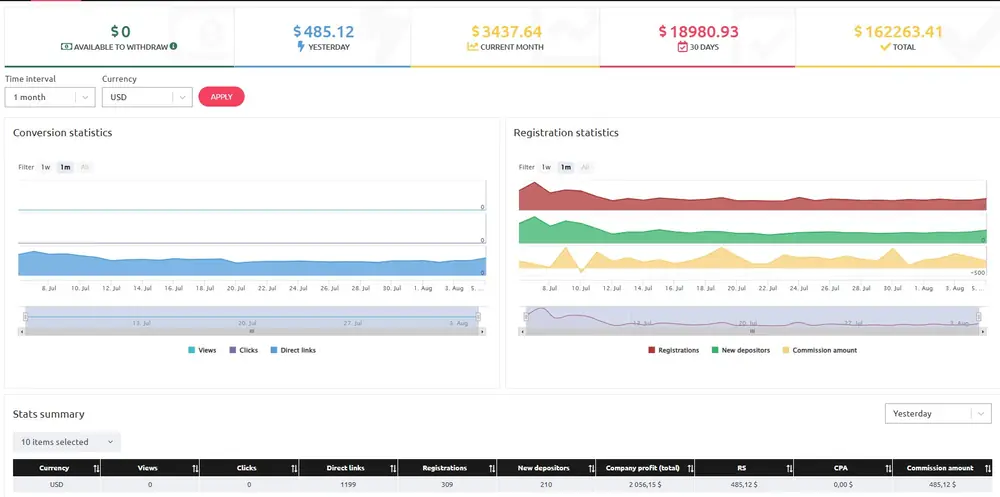Click conversion chart navigator left handle
1000x497 pixels.
[x=26, y=316]
